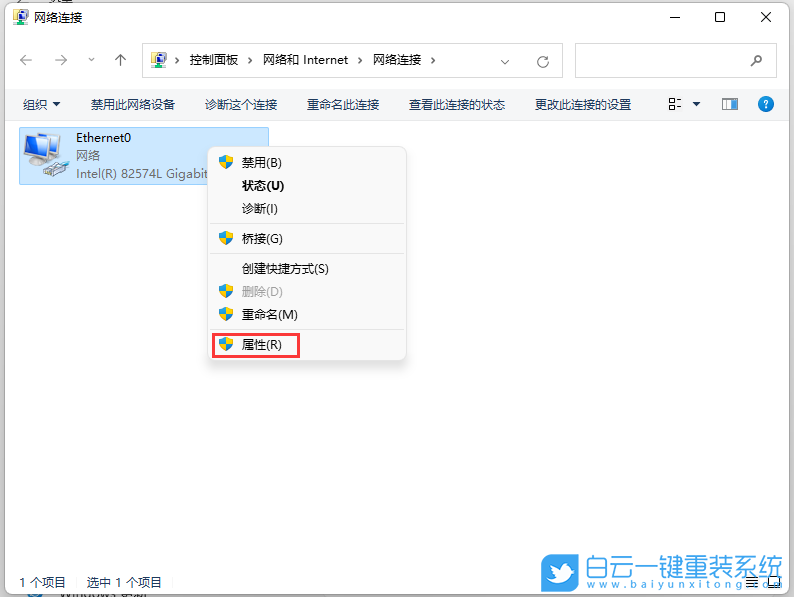Click 查看此连接的状态 toolbar button
Image resolution: width=794 pixels, height=597 pixels.
(457, 105)
